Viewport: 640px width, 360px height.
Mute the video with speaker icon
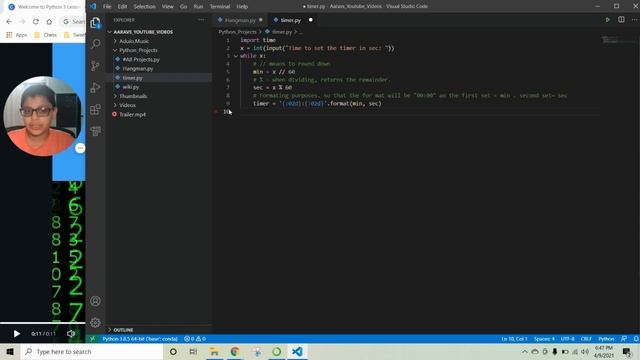(x=71, y=333)
